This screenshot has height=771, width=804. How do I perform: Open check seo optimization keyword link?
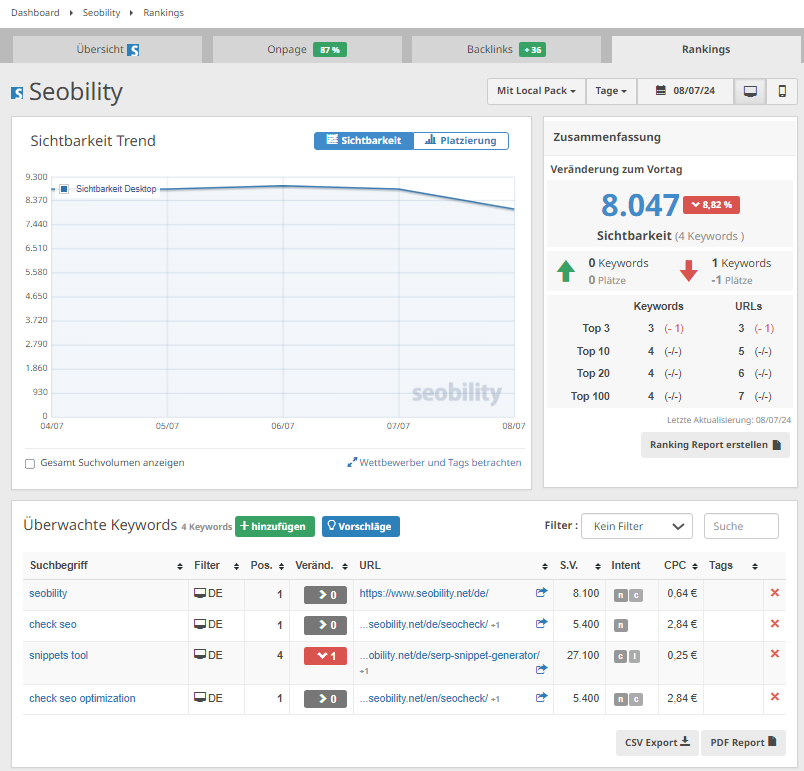pyautogui.click(x=82, y=698)
